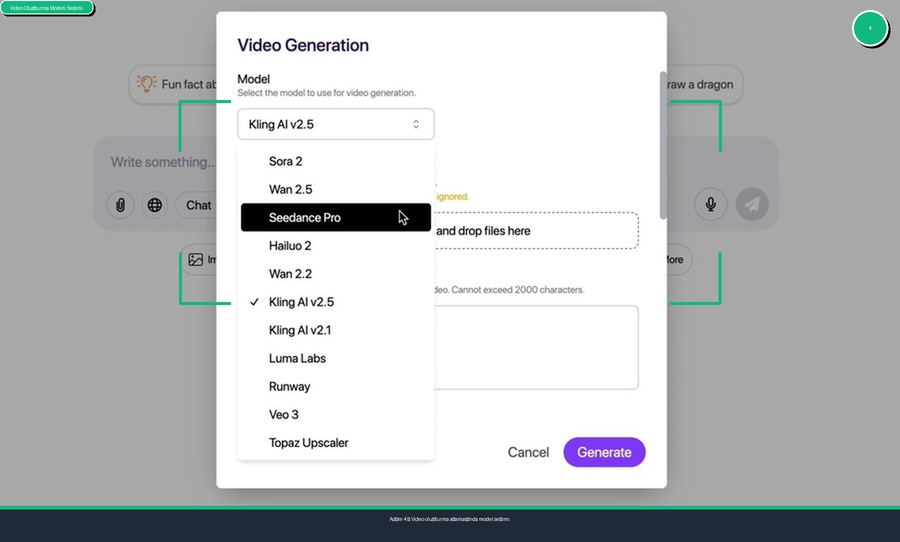
Task: Select the checked Kling AI v2.5 entry
Action: point(301,302)
